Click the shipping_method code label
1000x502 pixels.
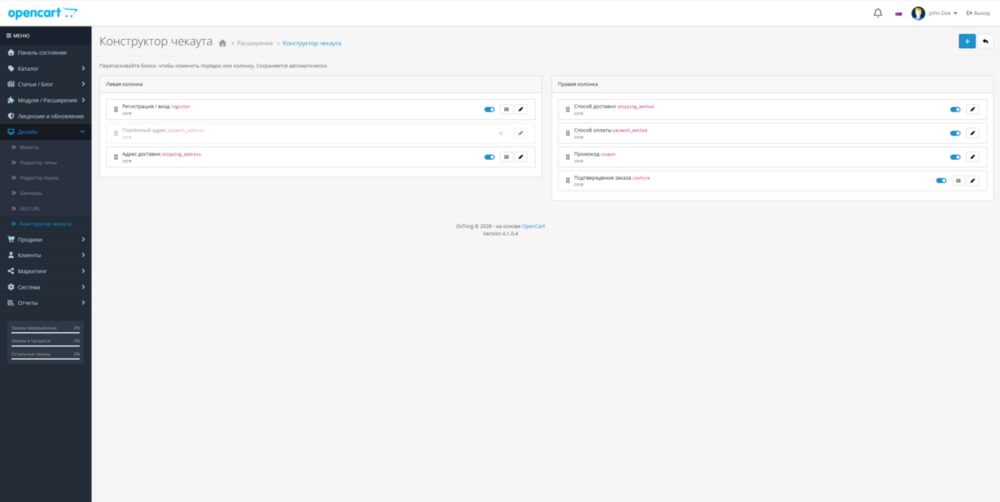[x=635, y=107]
